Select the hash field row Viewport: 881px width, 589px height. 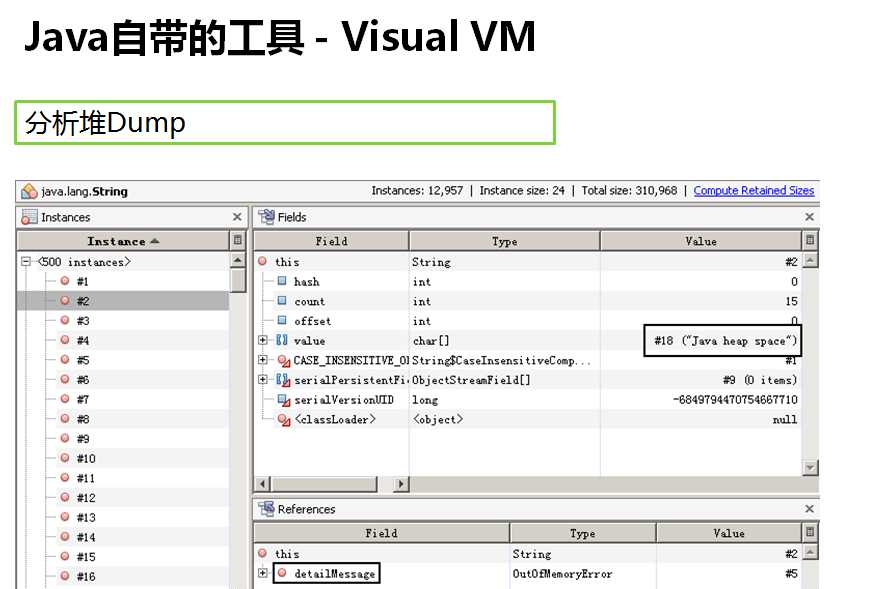point(528,281)
